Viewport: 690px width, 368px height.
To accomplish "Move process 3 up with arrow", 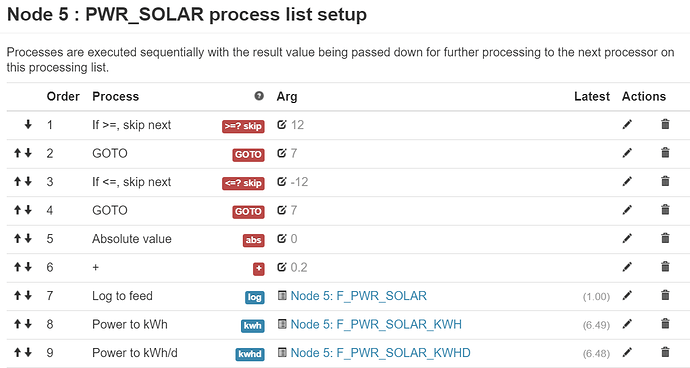I will click(x=18, y=181).
